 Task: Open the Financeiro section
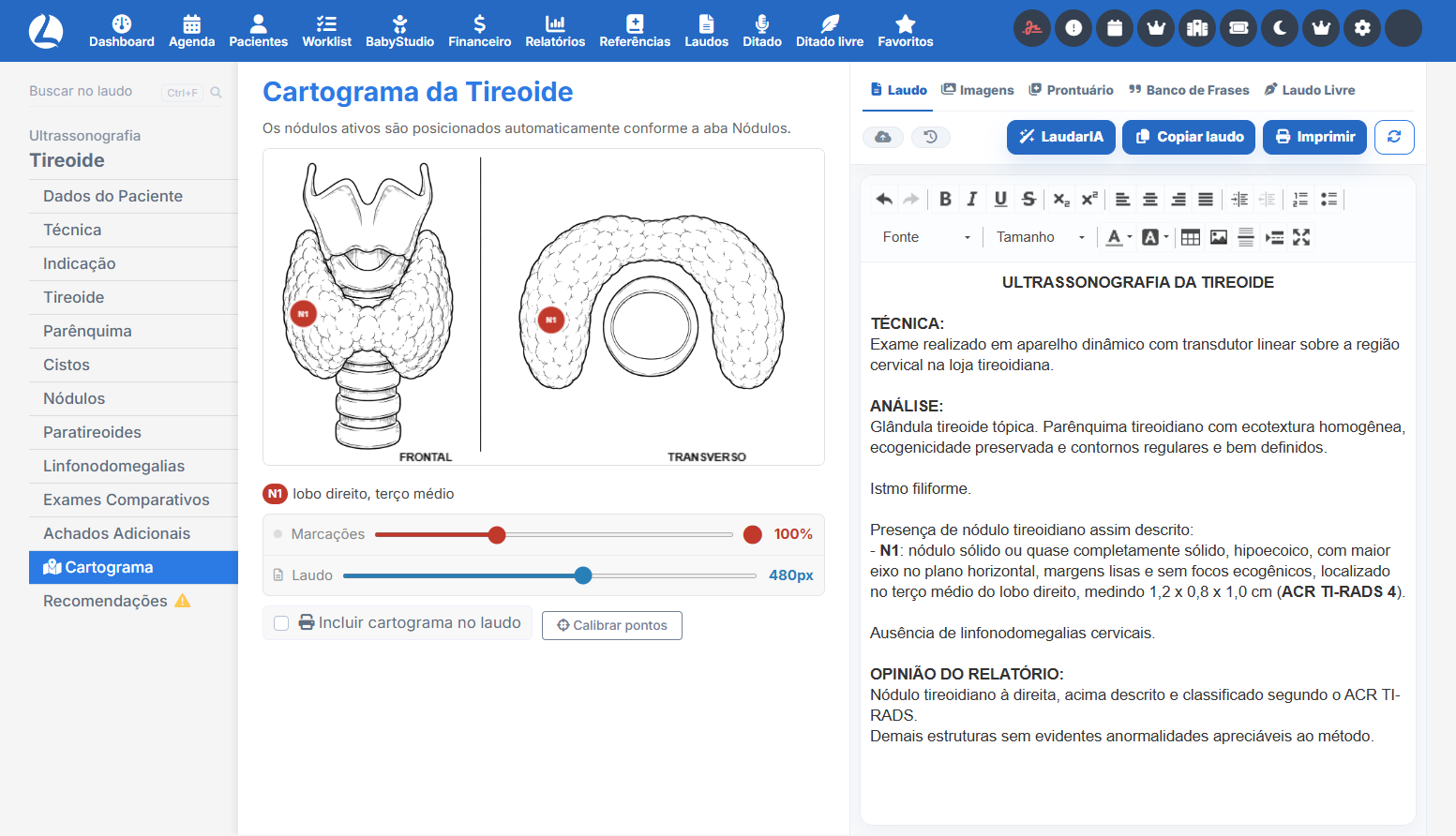pyautogui.click(x=479, y=31)
